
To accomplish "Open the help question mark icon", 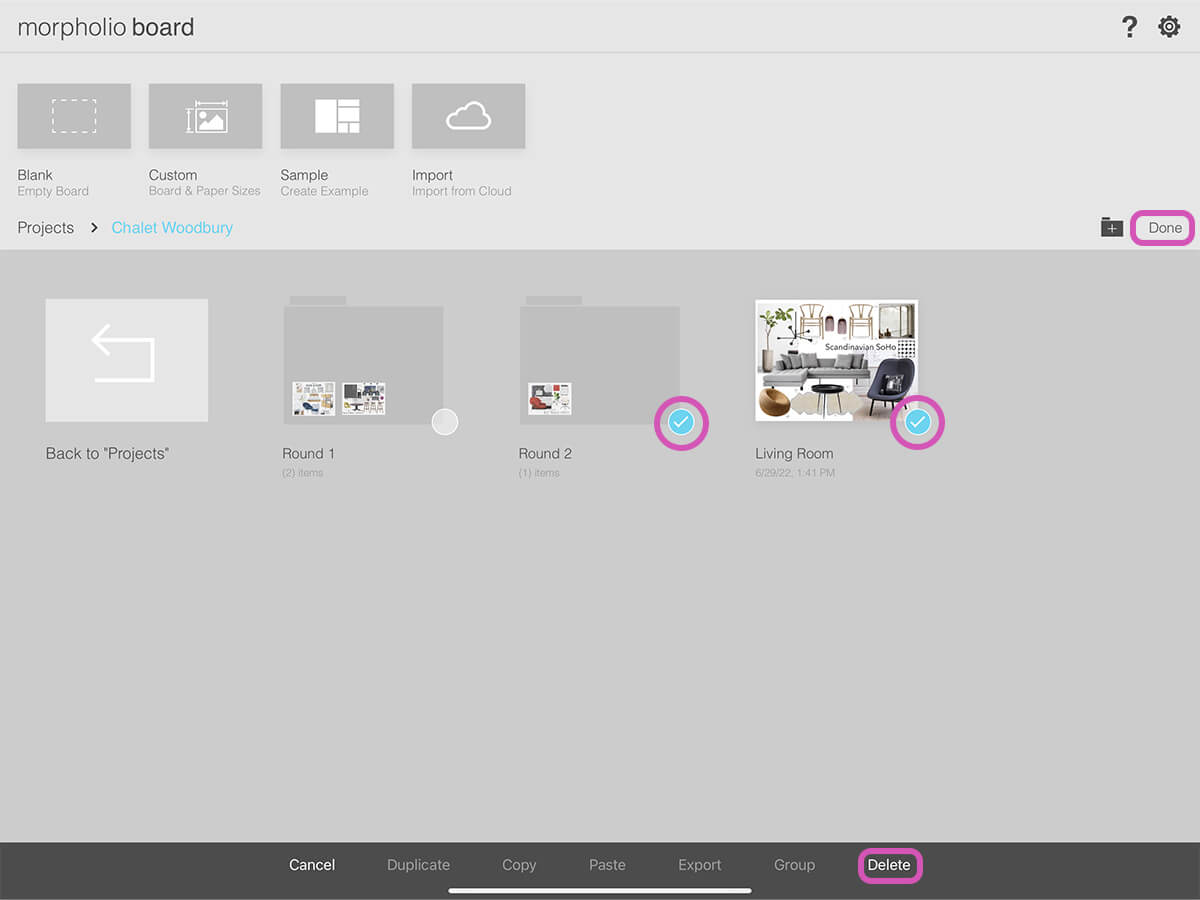I will point(1129,27).
